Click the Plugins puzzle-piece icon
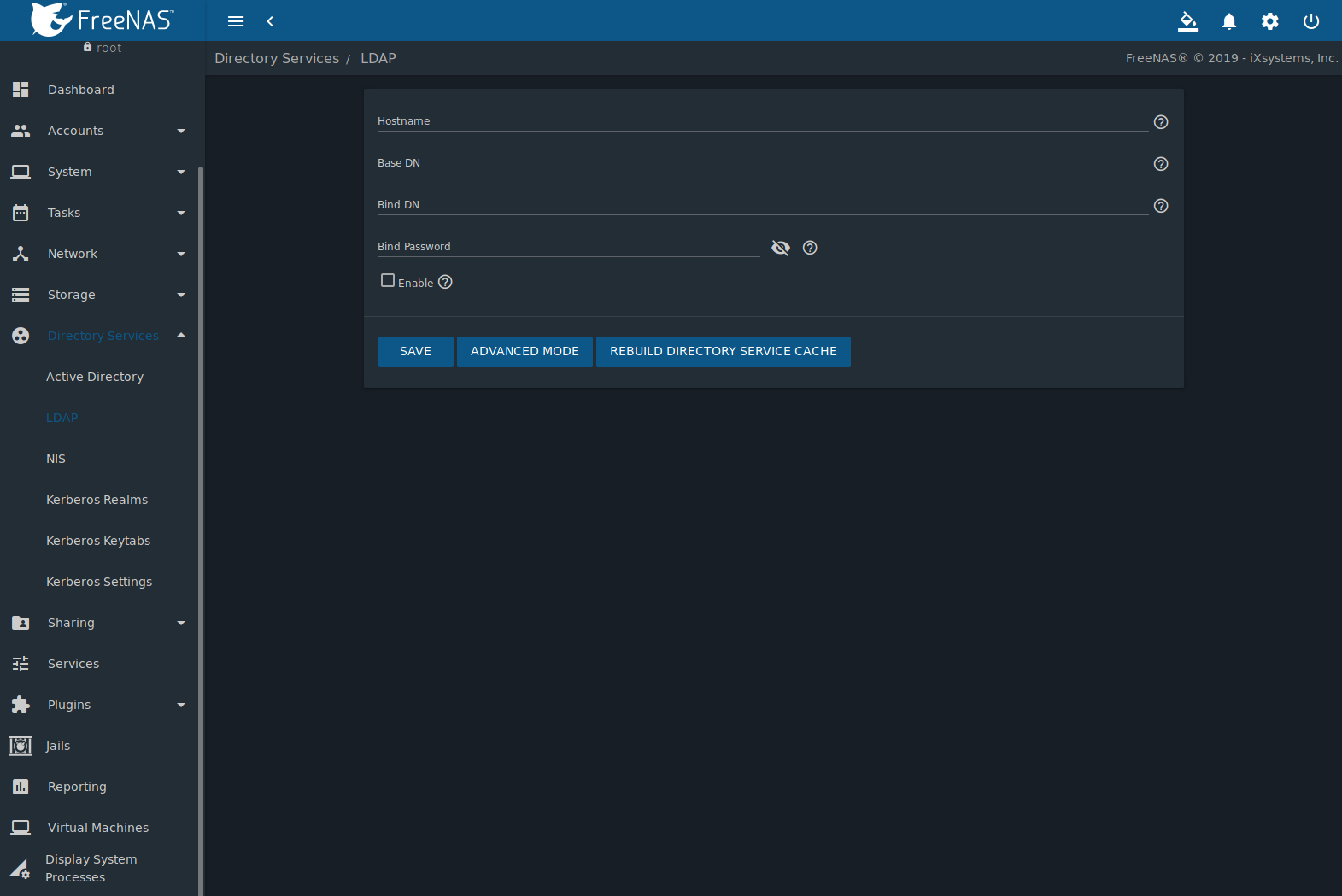1342x896 pixels. coord(21,705)
